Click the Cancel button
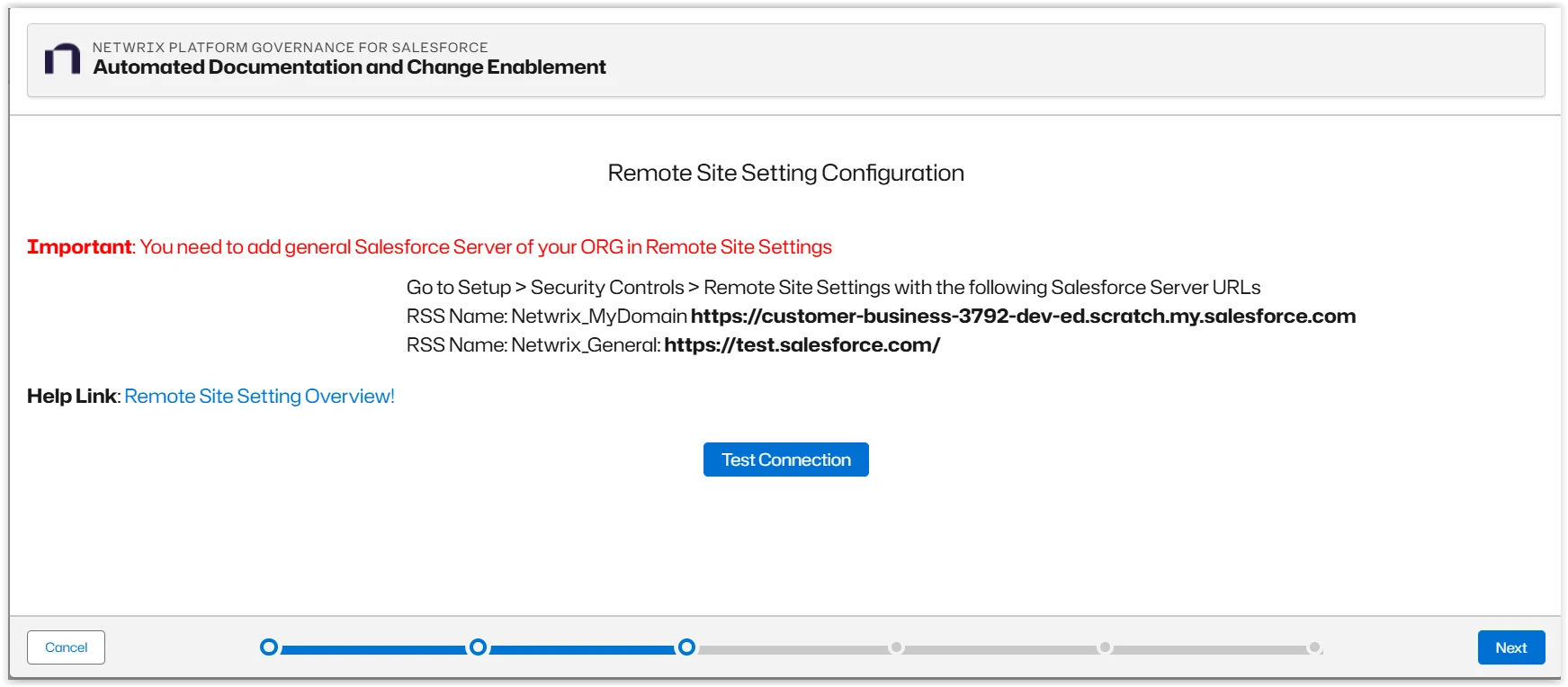Image resolution: width=1568 pixels, height=687 pixels. 66,647
